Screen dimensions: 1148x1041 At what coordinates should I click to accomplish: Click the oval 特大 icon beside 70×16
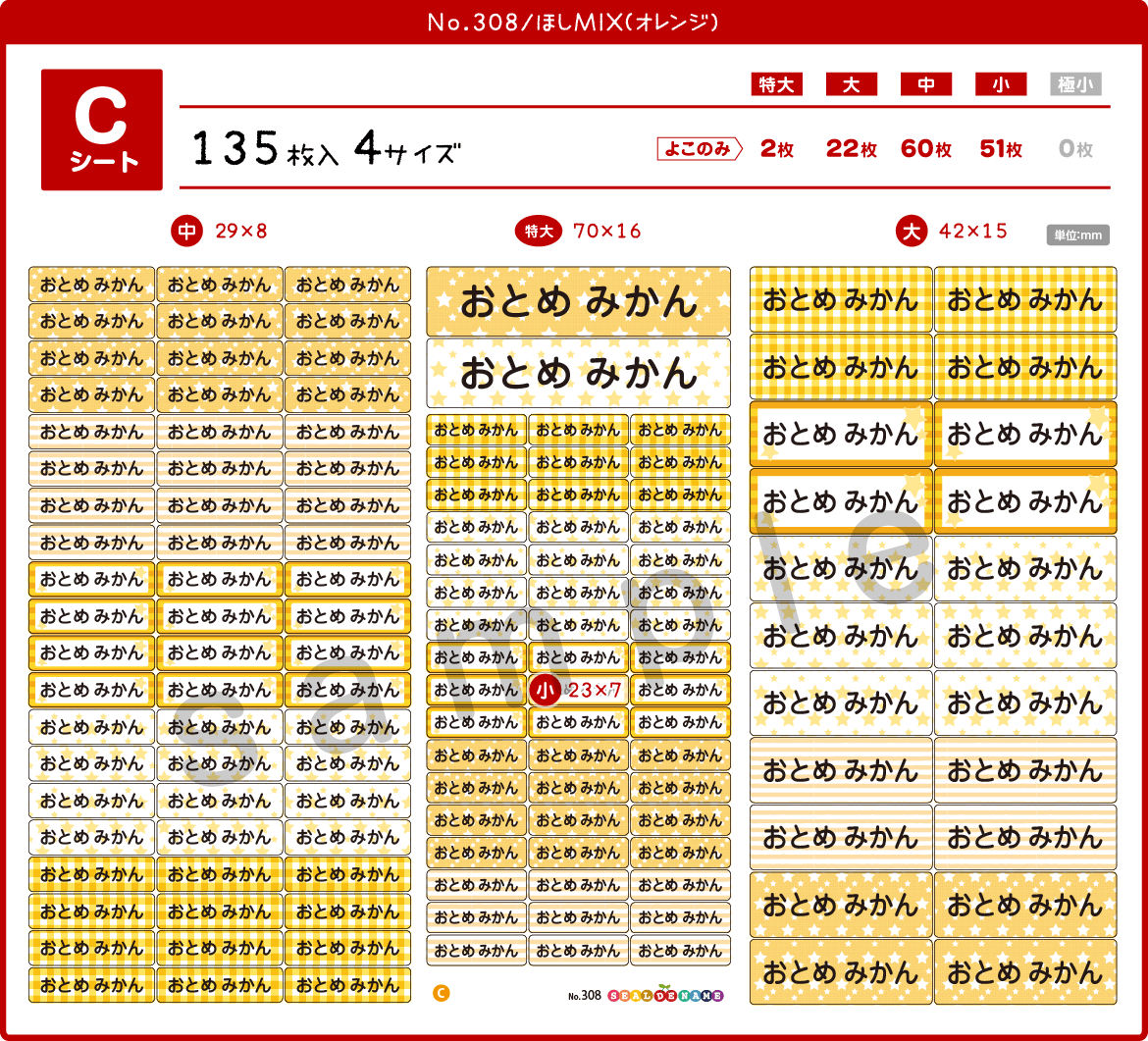[x=538, y=232]
